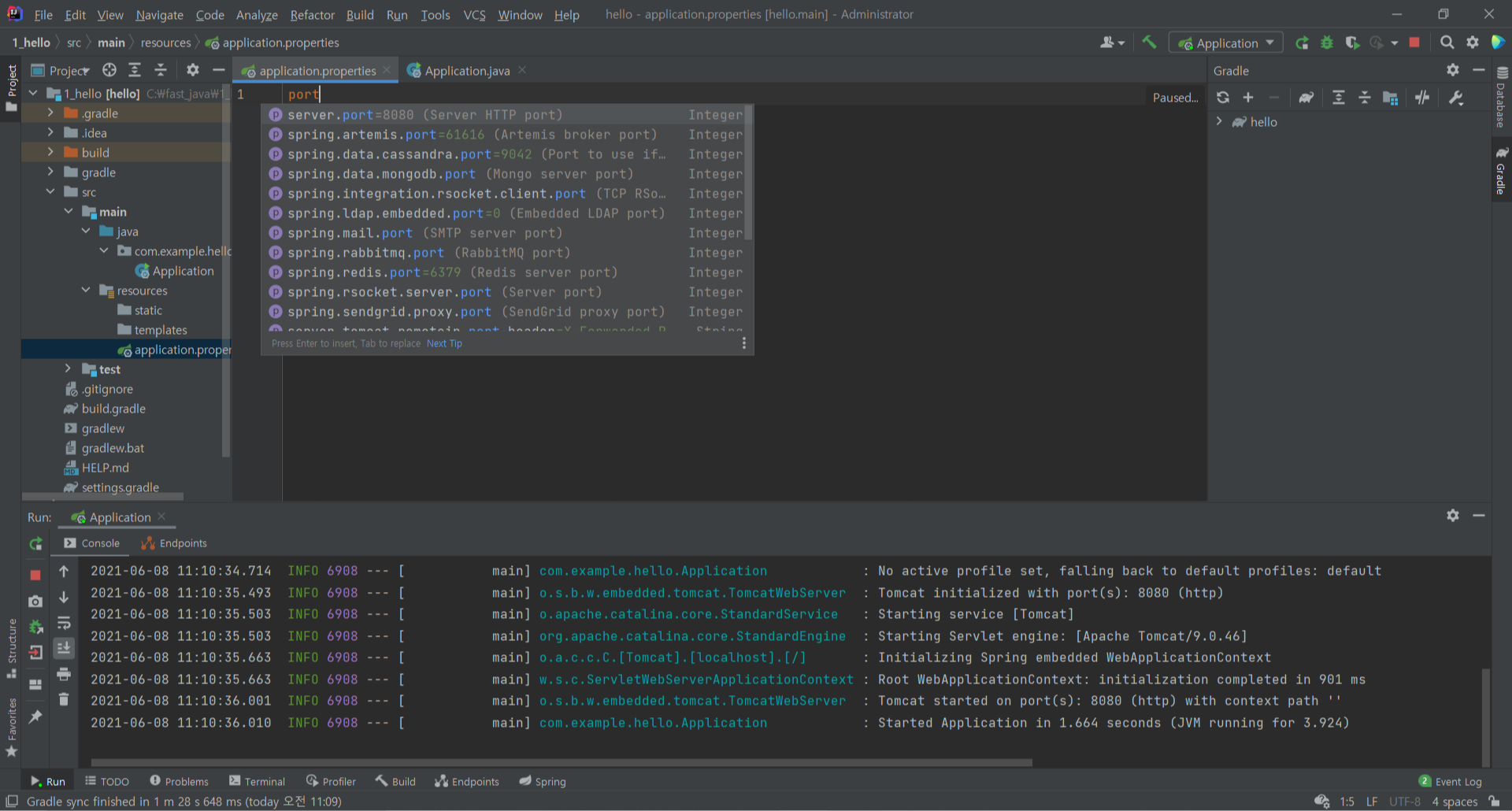Select opened file locate icon in Project panel
The width and height of the screenshot is (1512, 811).
(109, 70)
